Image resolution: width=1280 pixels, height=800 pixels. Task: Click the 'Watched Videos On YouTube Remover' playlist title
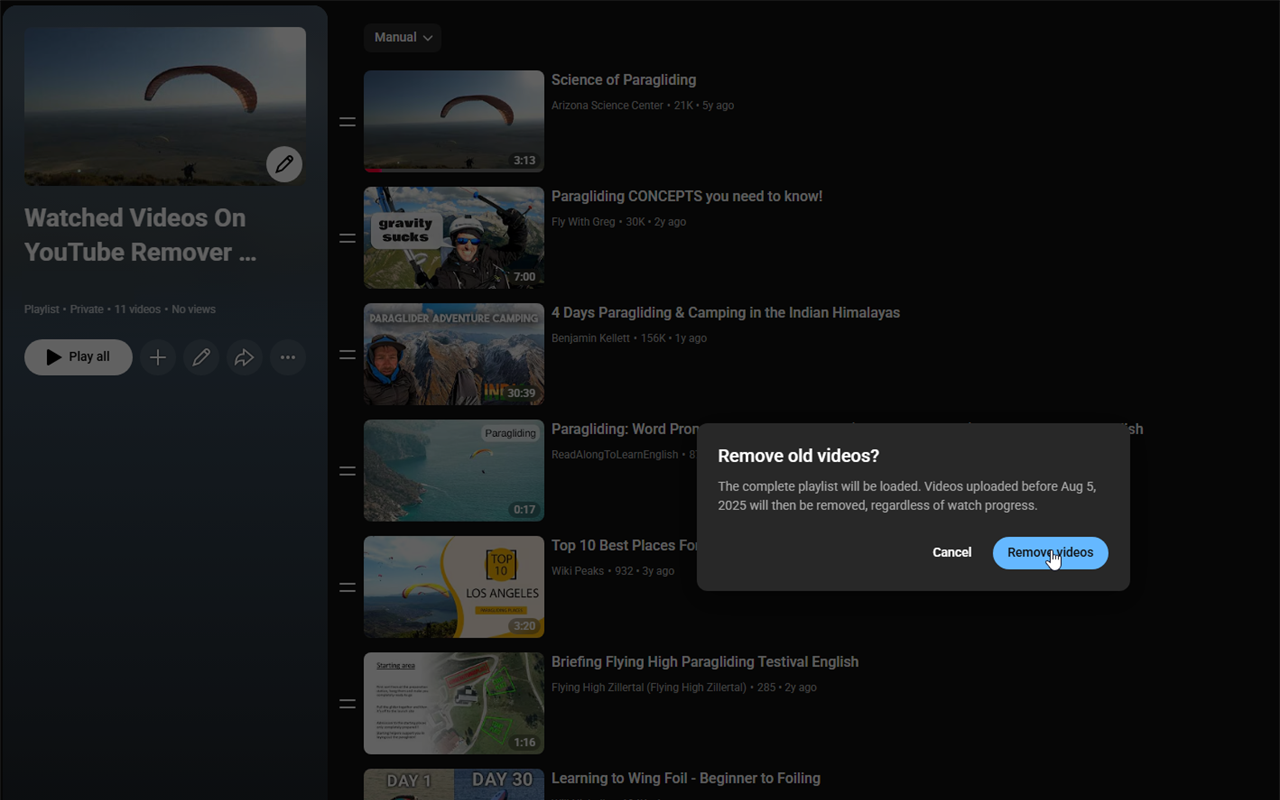click(x=140, y=235)
